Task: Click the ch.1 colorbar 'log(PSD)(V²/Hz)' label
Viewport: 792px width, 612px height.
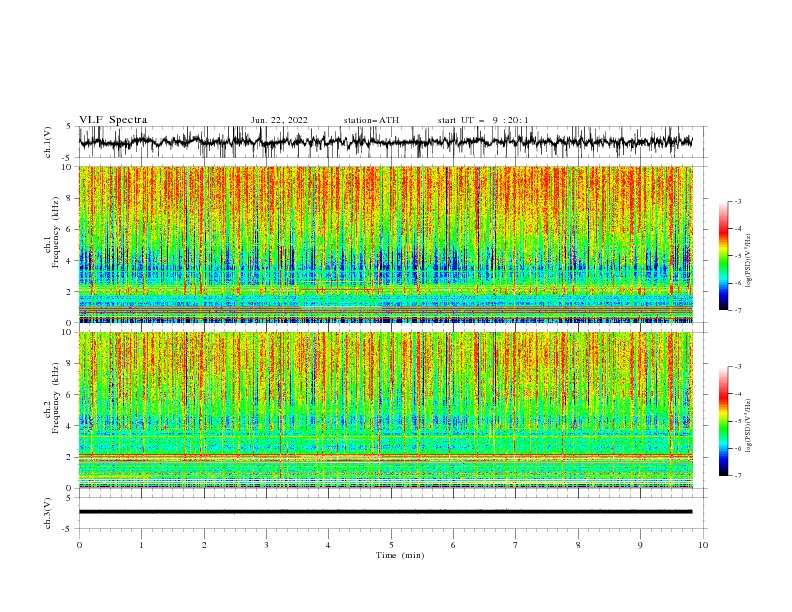Action: click(x=748, y=261)
